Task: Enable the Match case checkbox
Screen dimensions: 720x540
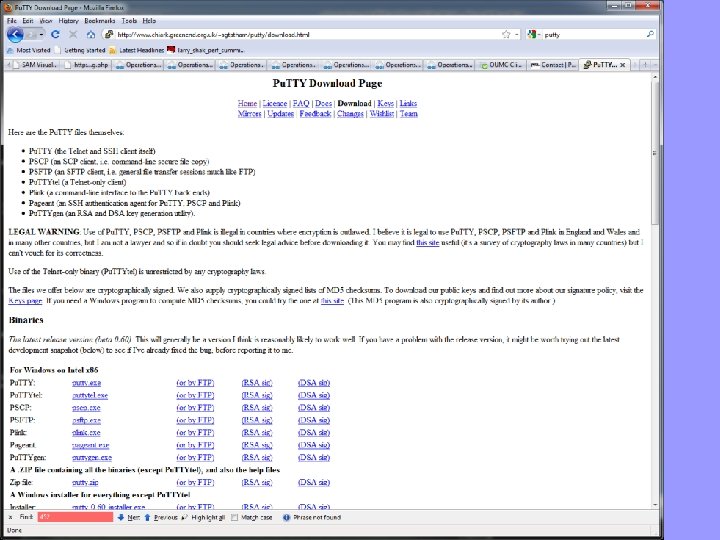Action: tap(235, 518)
